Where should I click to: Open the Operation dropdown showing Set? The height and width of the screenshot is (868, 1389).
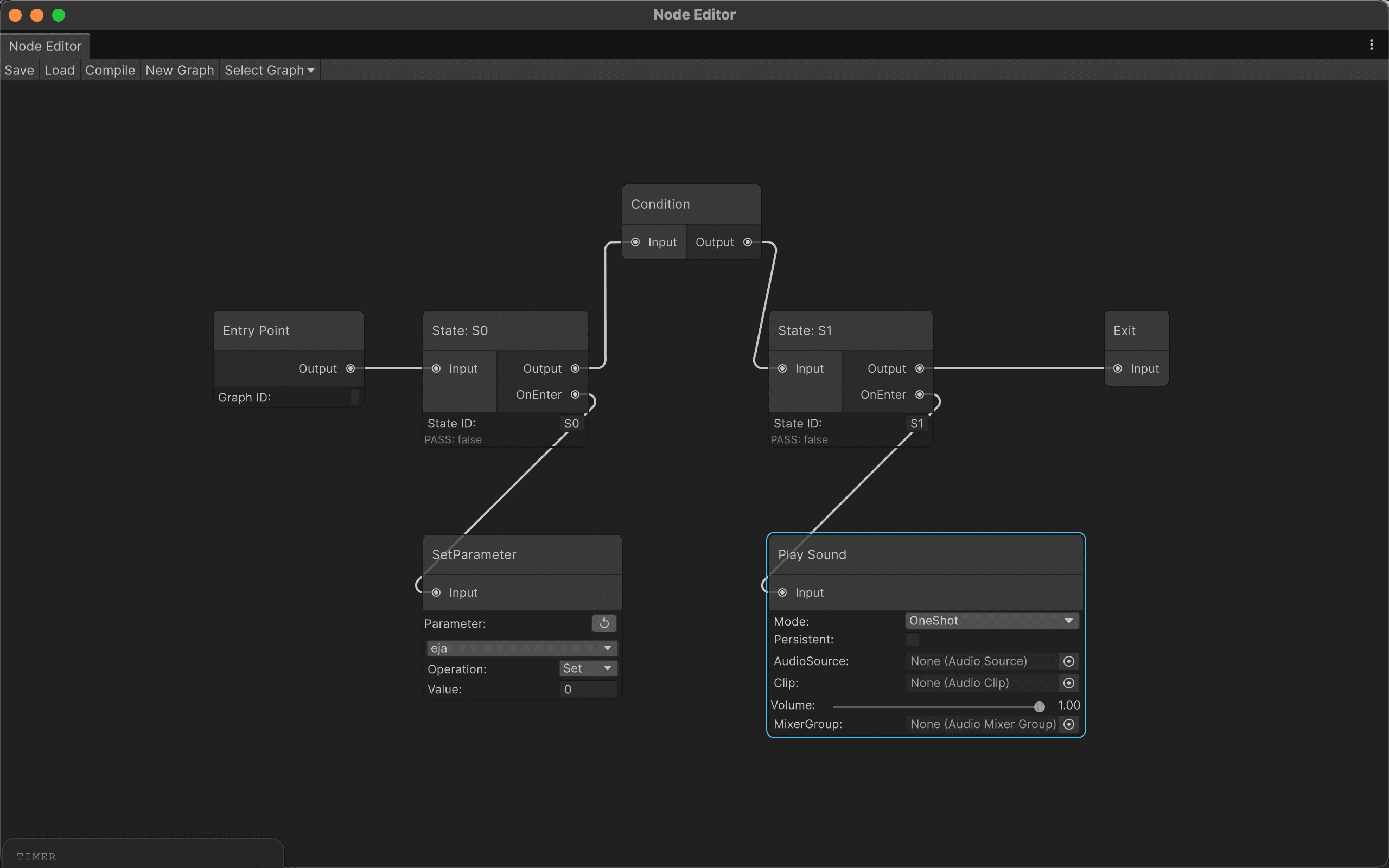pos(588,668)
